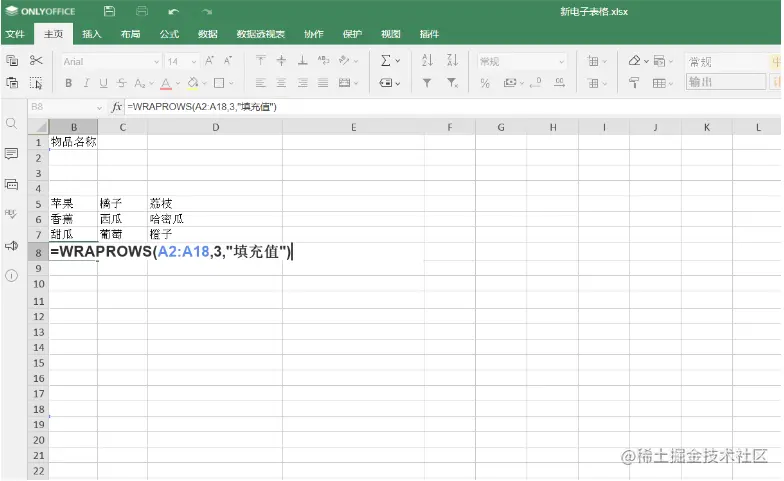Open the 文件 tab
784x481 pixels.
pos(15,34)
